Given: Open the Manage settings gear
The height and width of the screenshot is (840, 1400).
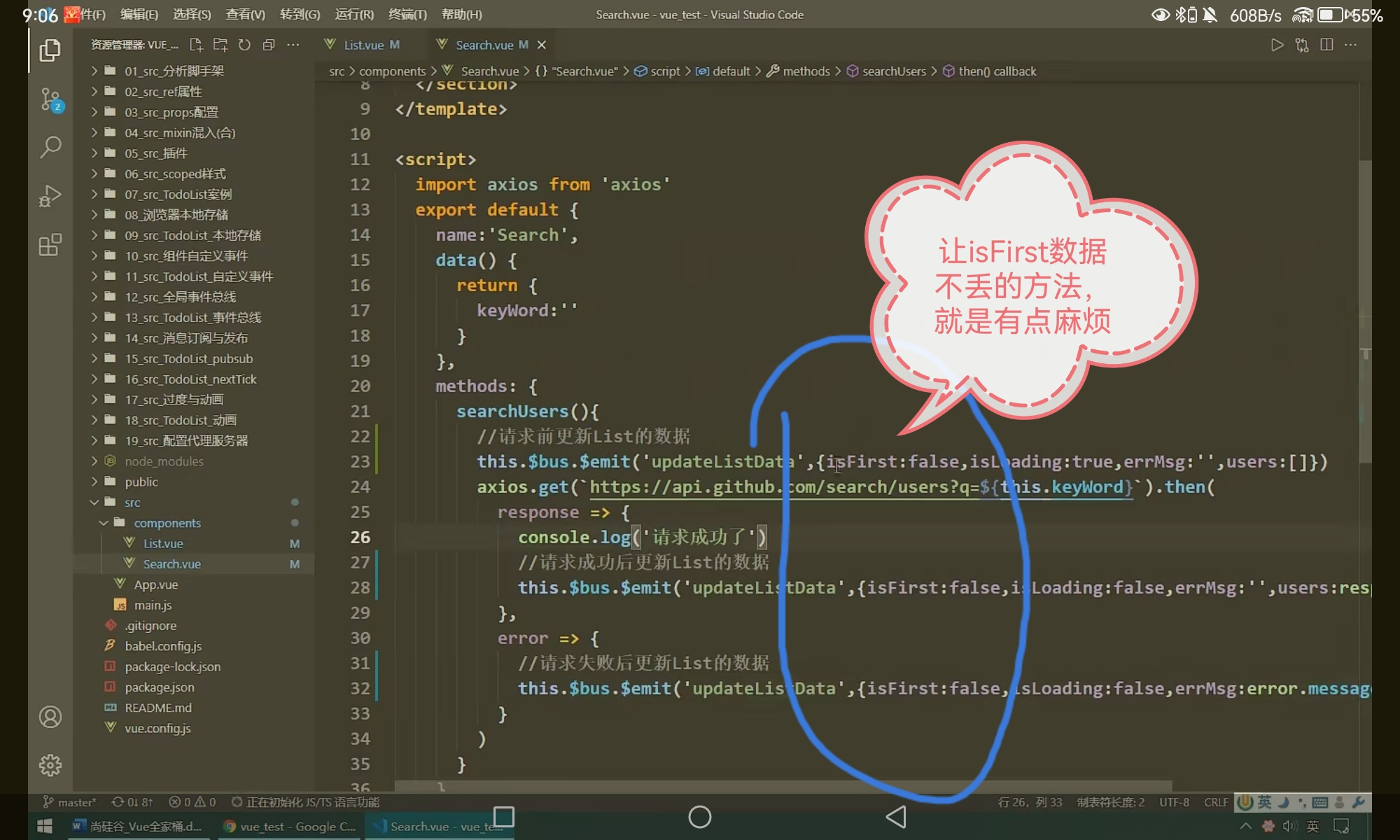Looking at the screenshot, I should click(x=50, y=765).
